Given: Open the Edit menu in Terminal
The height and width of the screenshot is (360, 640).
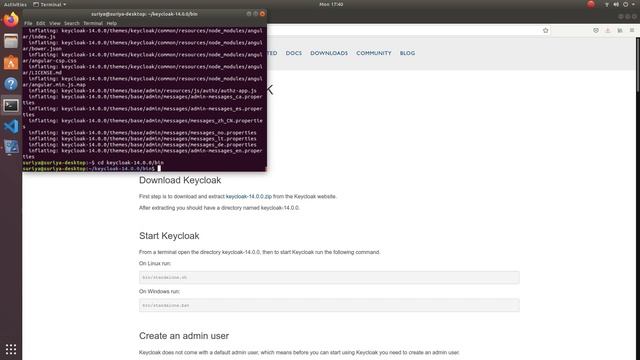Looking at the screenshot, I should pyautogui.click(x=40, y=23).
